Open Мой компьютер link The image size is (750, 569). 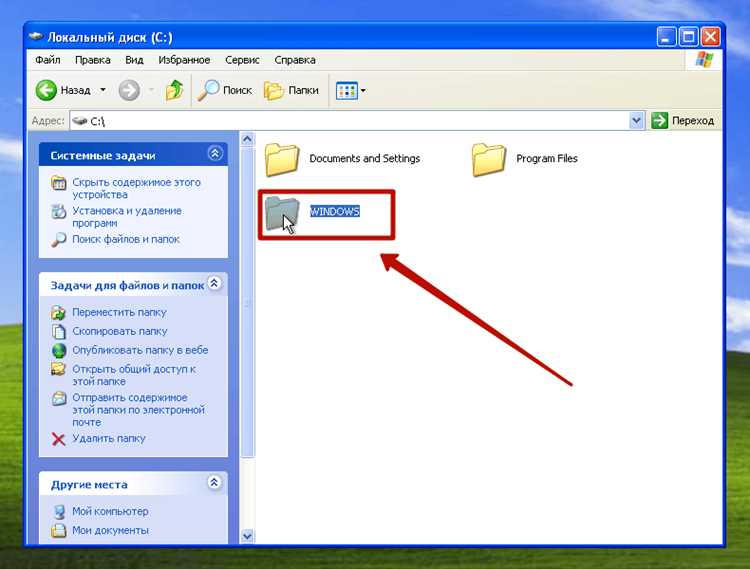click(110, 511)
